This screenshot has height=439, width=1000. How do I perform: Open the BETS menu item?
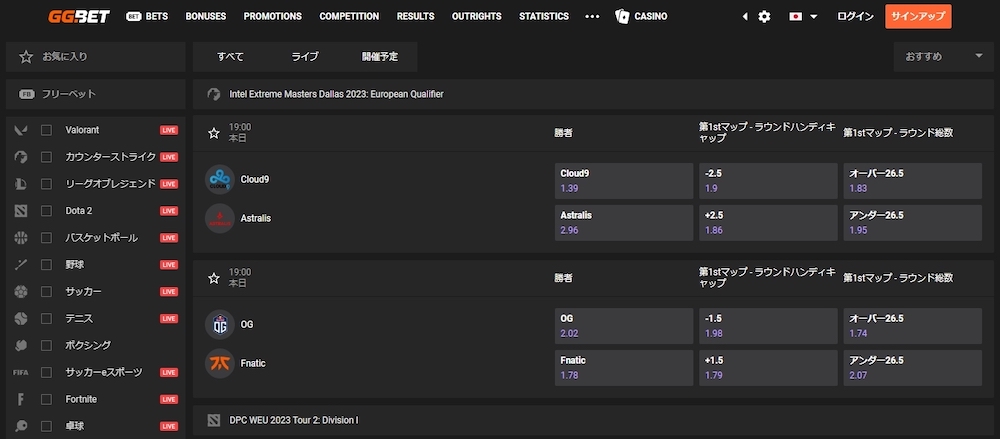click(147, 17)
